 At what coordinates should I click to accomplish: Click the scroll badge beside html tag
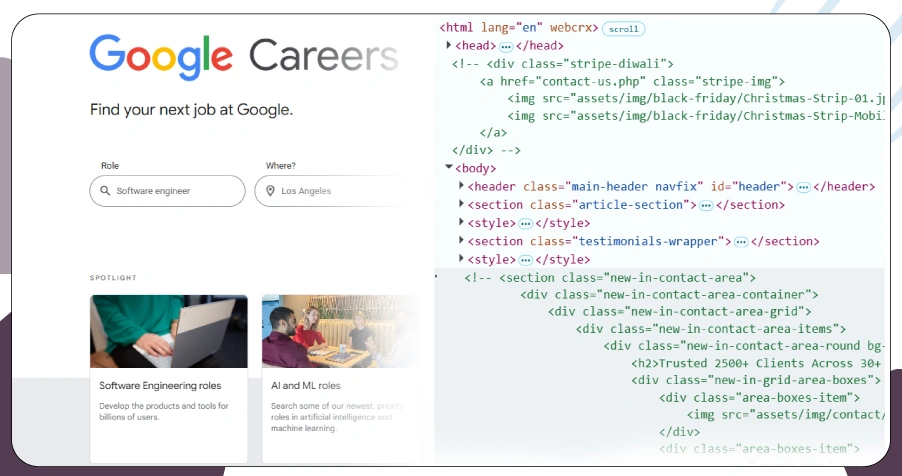[624, 29]
